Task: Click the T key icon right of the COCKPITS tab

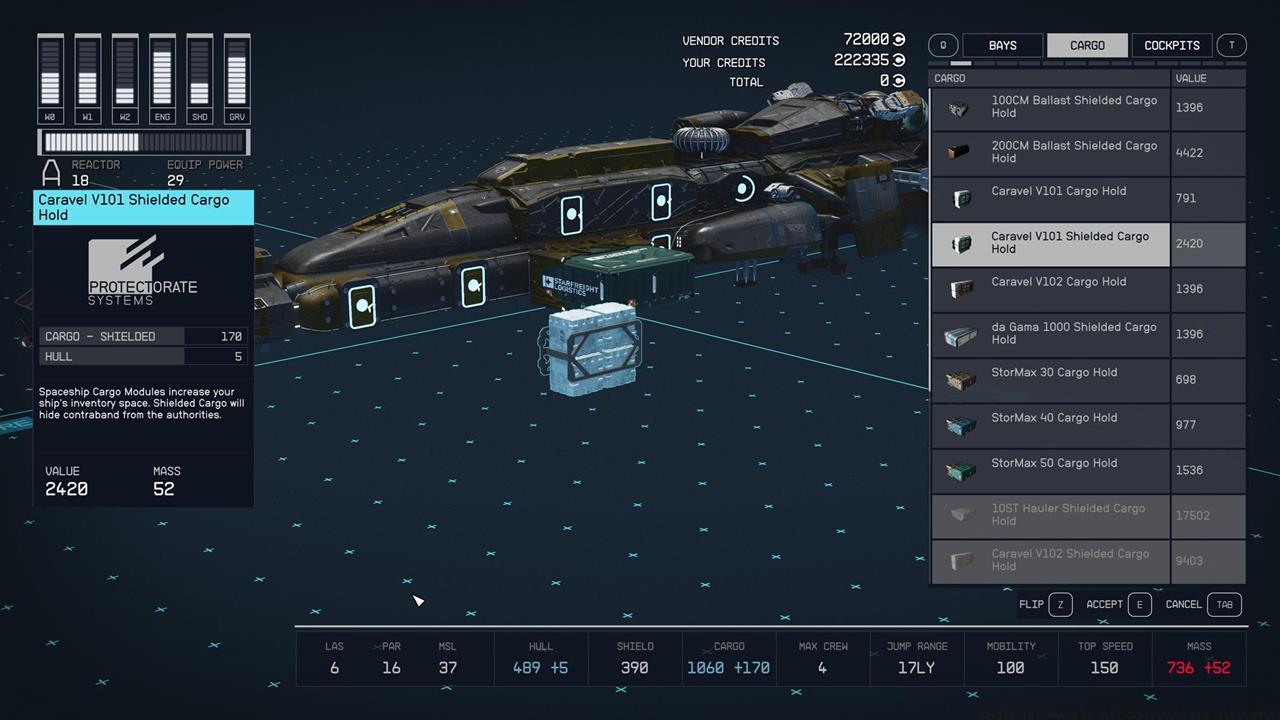Action: pyautogui.click(x=1231, y=45)
